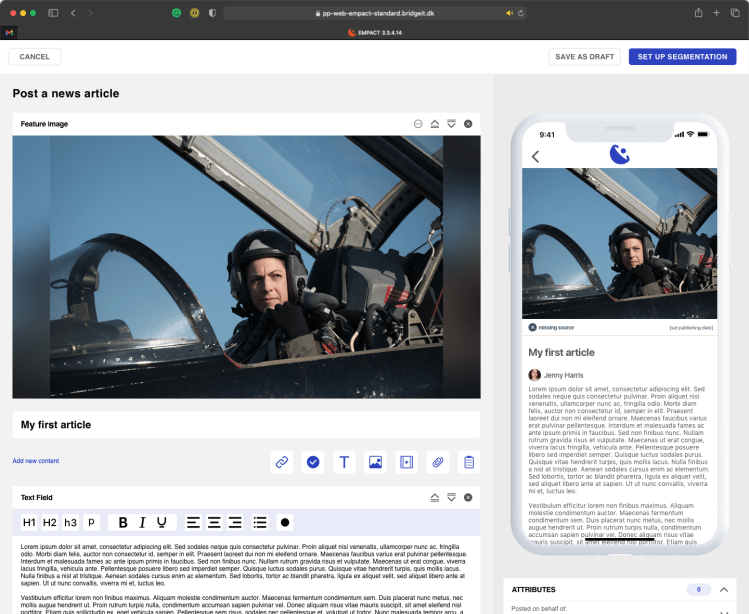Click Set Up Segmentation button

coord(682,57)
